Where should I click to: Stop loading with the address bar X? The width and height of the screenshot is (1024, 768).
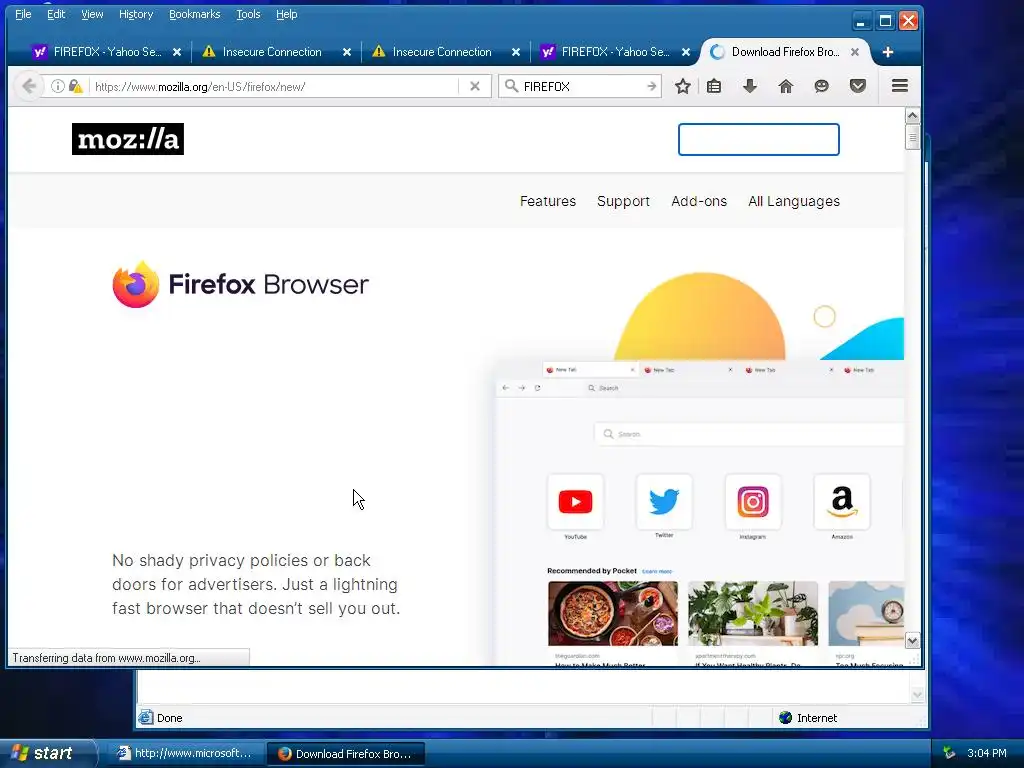pyautogui.click(x=475, y=86)
